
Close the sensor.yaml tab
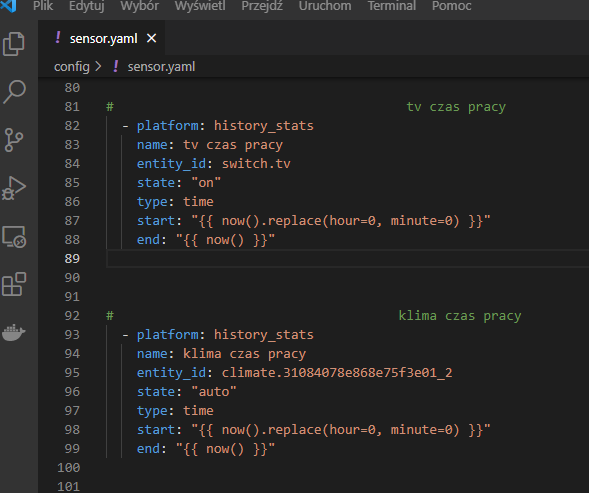tap(151, 38)
